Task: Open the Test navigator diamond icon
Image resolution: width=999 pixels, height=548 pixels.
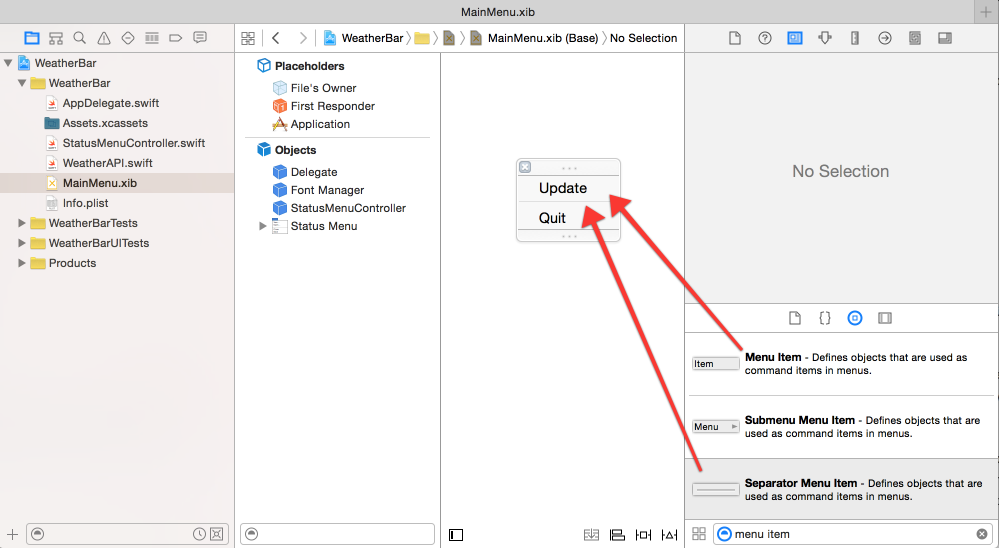Action: coord(127,38)
